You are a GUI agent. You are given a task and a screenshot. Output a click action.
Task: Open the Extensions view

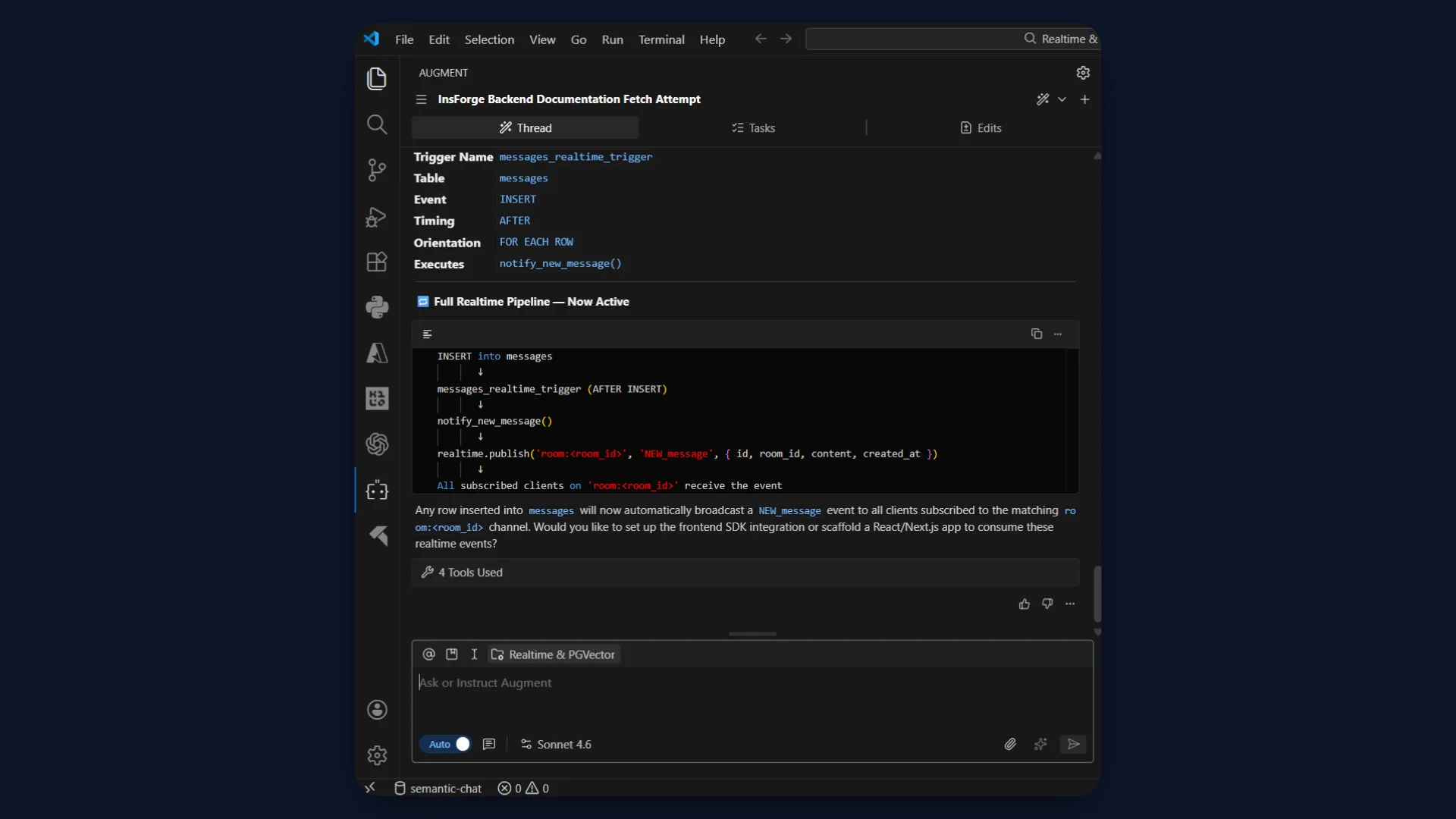coord(377,262)
